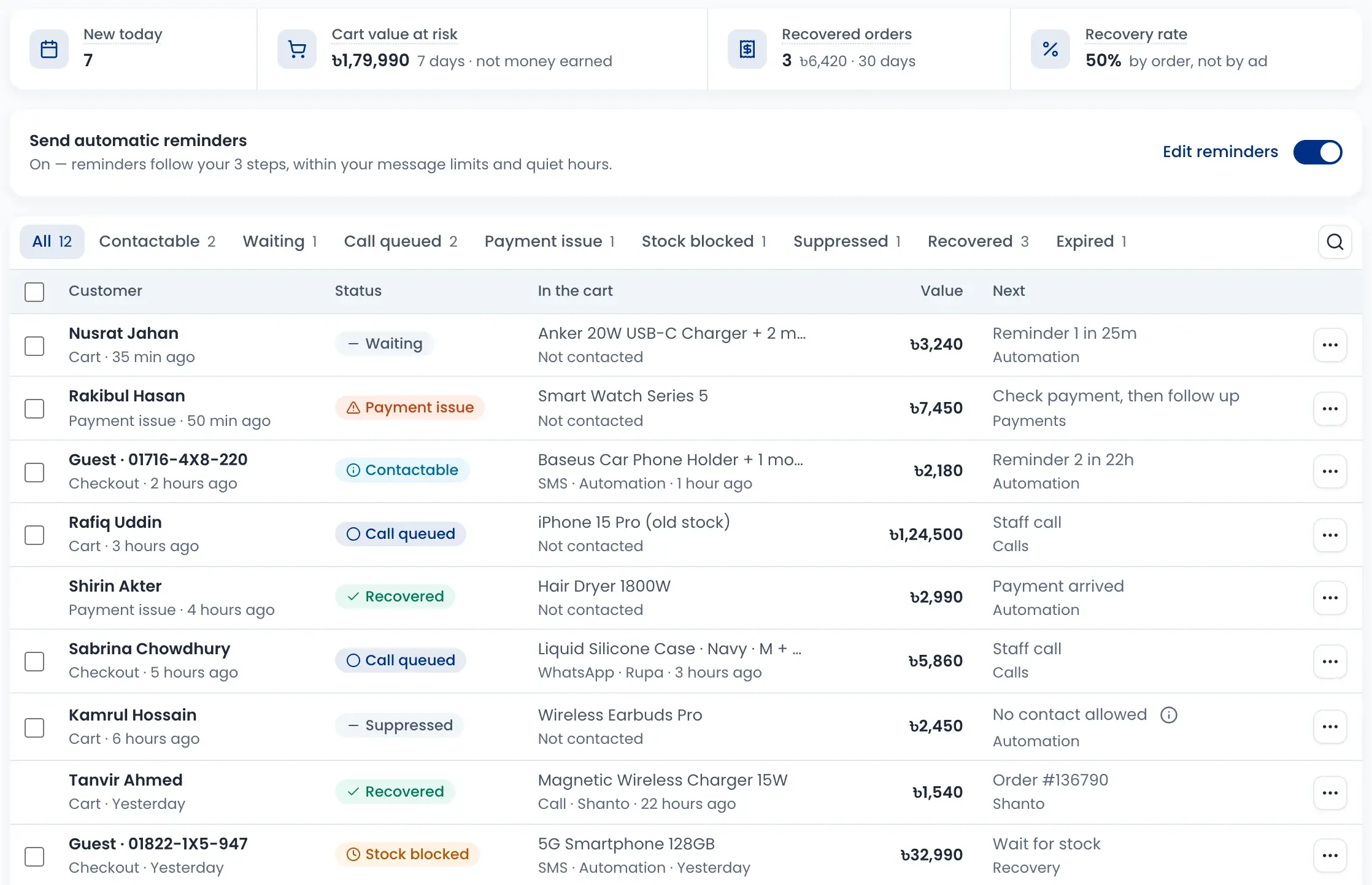Click the shopping cart icon for Cart value
This screenshot has width=1372, height=885.
tap(297, 49)
